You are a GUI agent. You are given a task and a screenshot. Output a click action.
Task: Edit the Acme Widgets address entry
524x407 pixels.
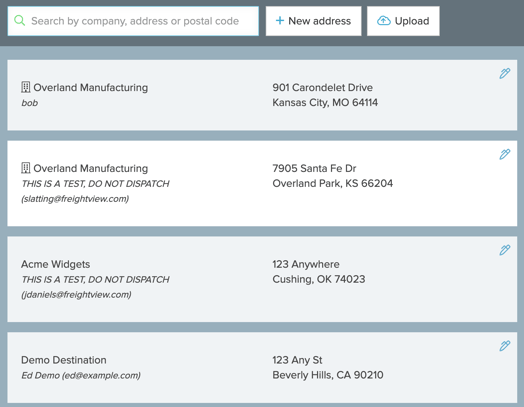(x=505, y=250)
